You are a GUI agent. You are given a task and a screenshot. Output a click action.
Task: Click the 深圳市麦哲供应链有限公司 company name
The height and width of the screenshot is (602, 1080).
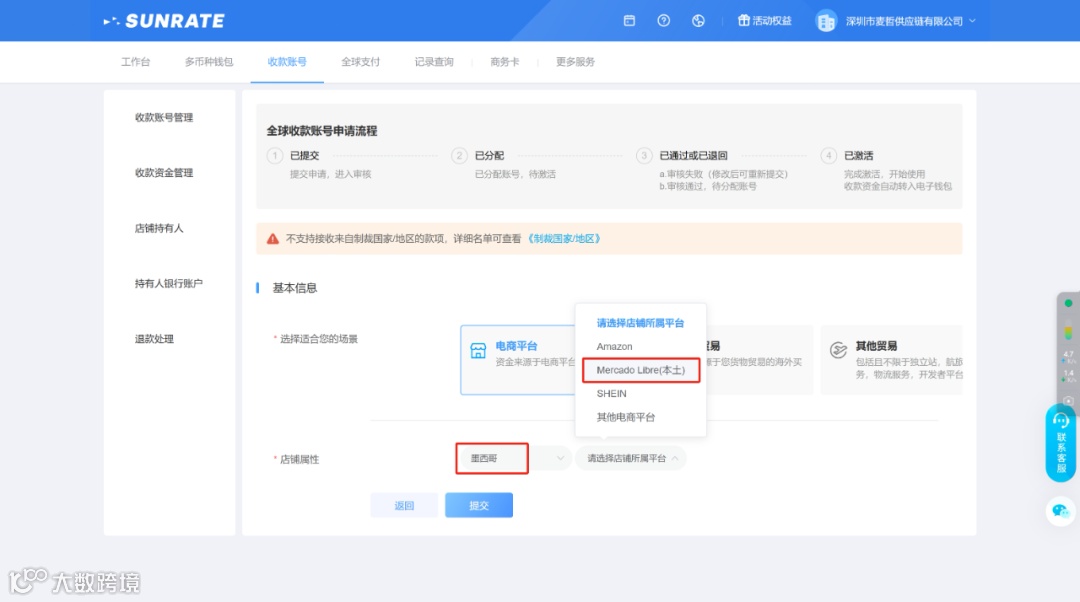904,21
